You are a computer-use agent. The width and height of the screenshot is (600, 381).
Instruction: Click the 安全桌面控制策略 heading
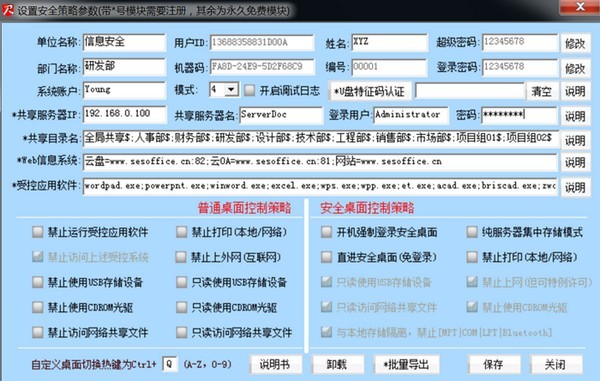(x=367, y=208)
